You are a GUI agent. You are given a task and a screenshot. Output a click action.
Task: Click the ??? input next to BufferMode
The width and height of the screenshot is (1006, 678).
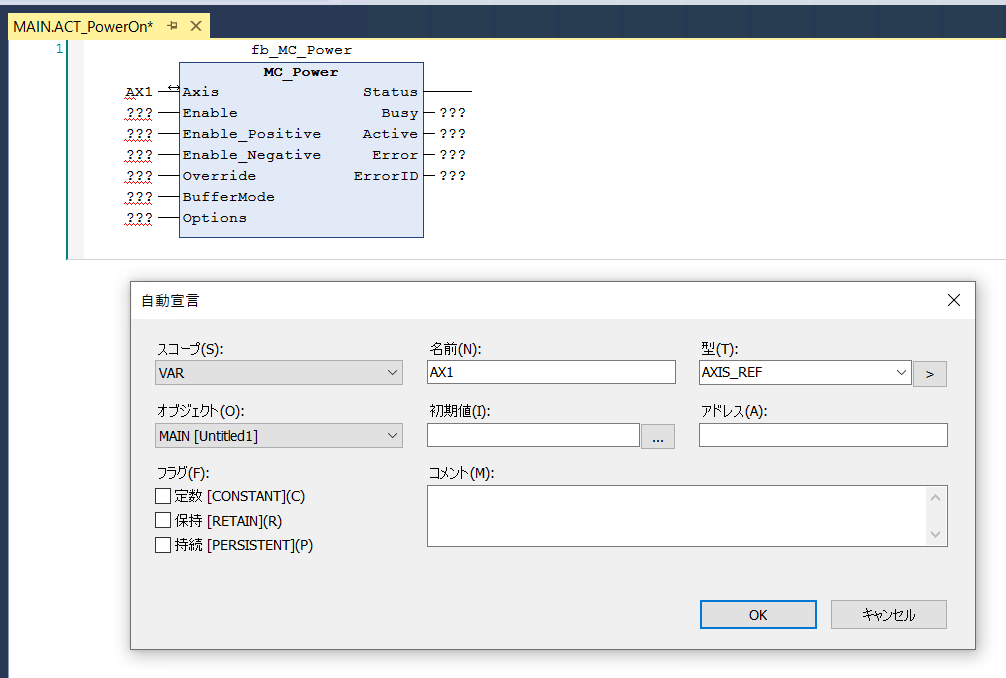[x=139, y=198]
